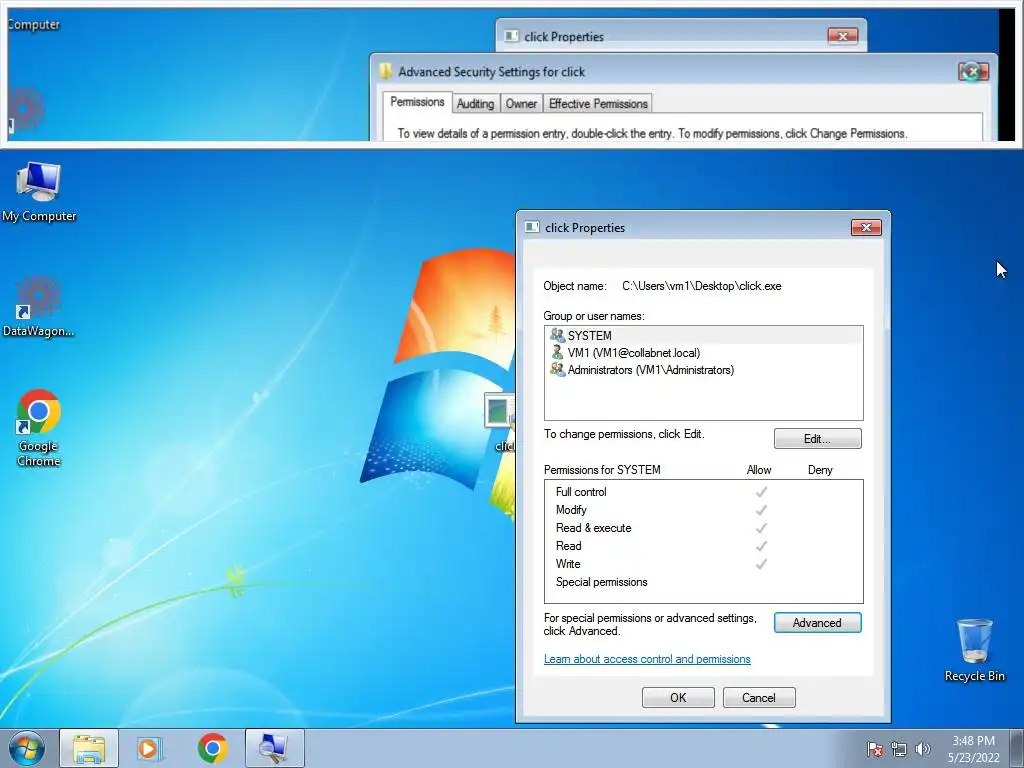Click the Allow checkmark for Write

761,564
